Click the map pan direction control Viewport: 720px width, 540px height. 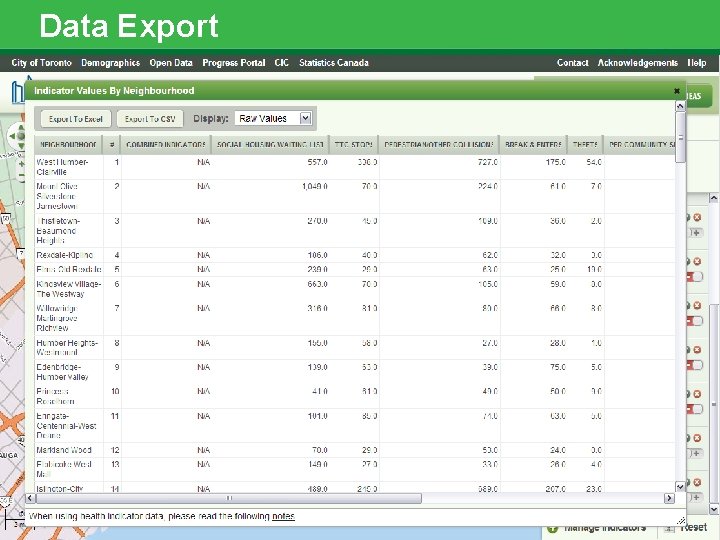pos(17,136)
